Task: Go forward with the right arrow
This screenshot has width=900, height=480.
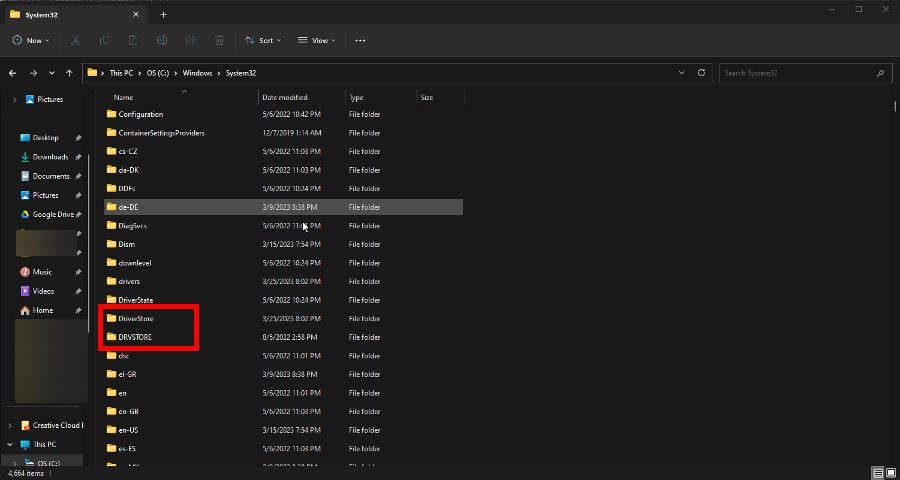Action: (x=33, y=73)
